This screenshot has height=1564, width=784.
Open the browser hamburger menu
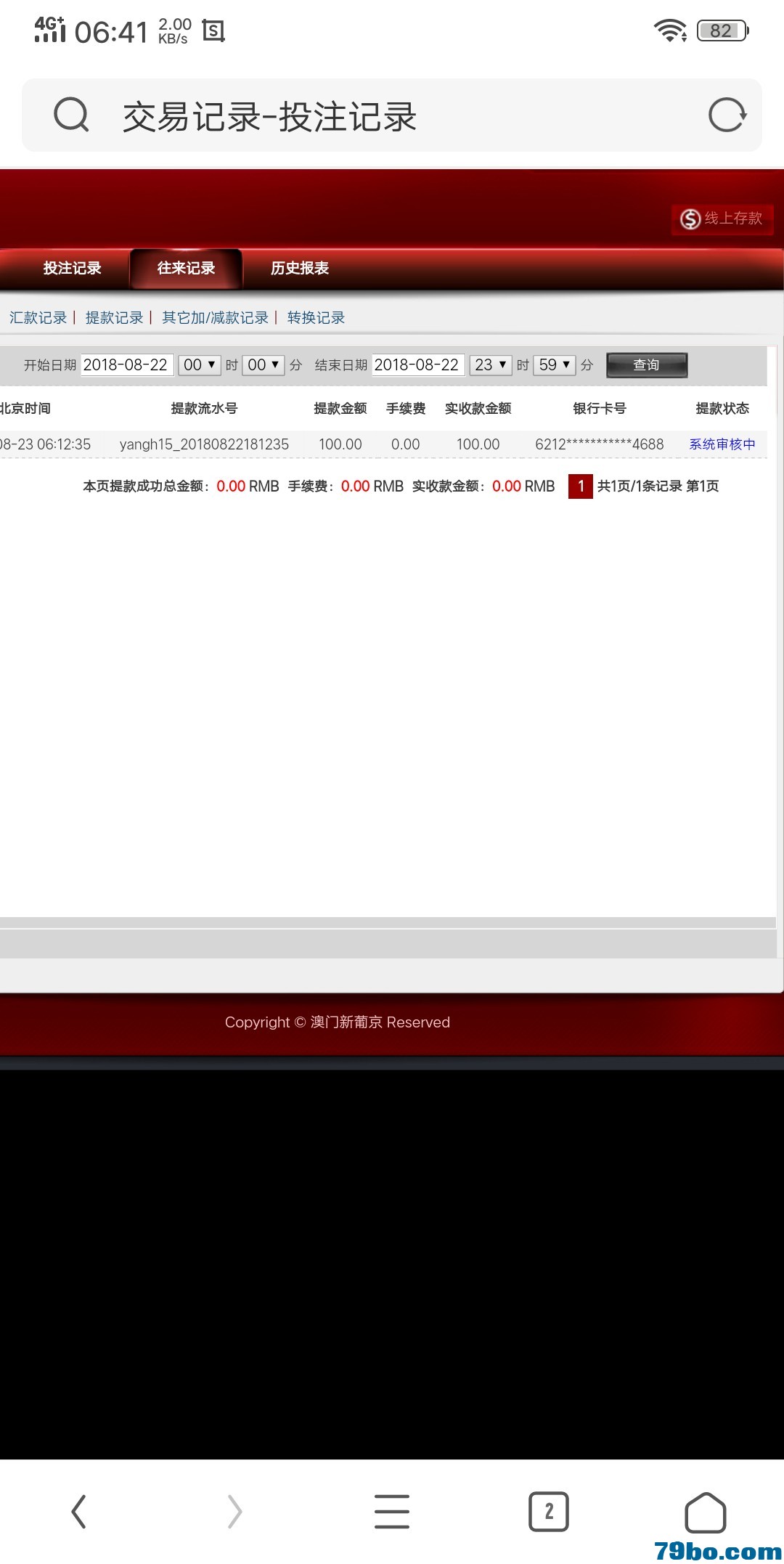click(x=392, y=1512)
